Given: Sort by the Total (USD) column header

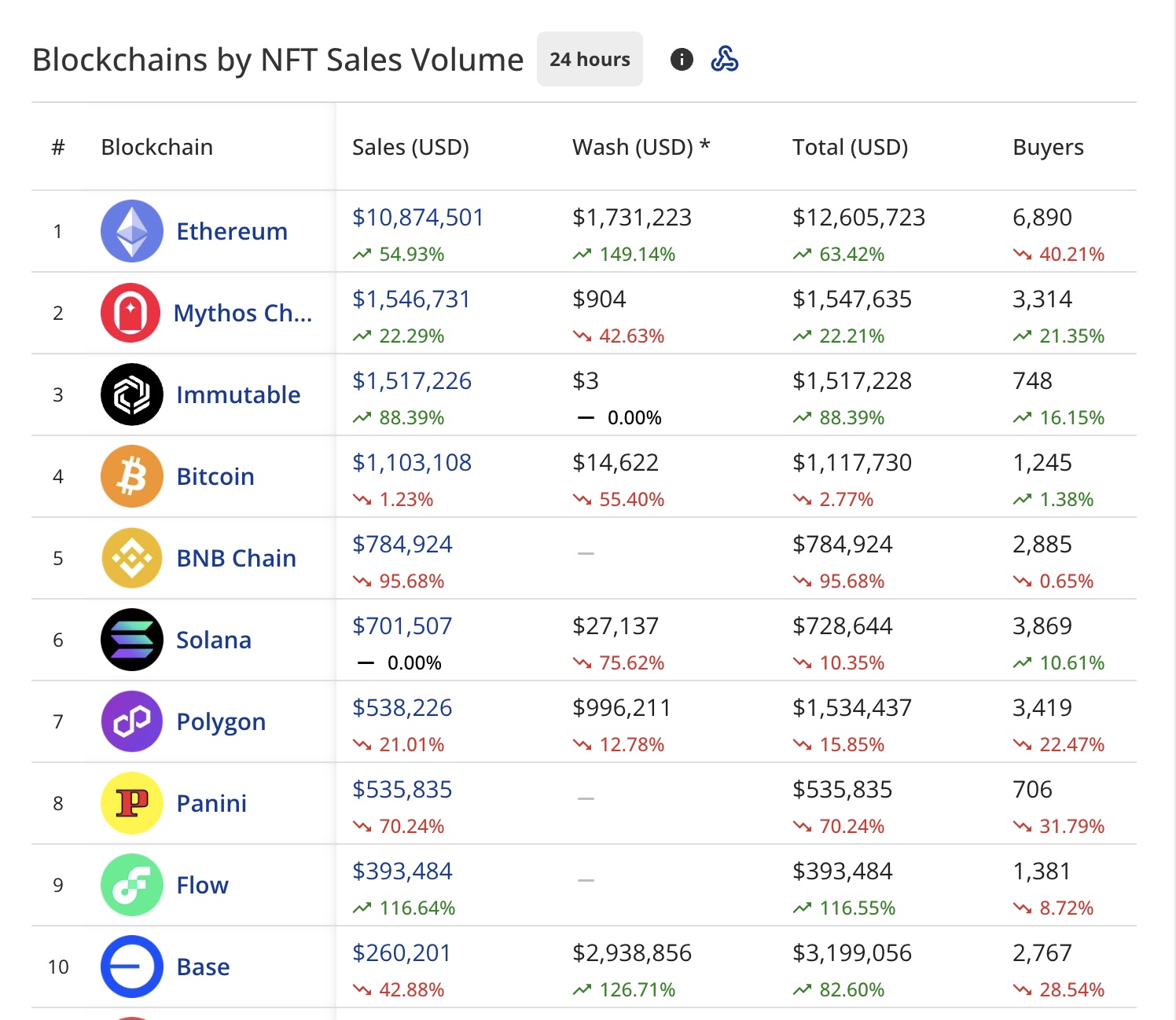Looking at the screenshot, I should coord(850,147).
